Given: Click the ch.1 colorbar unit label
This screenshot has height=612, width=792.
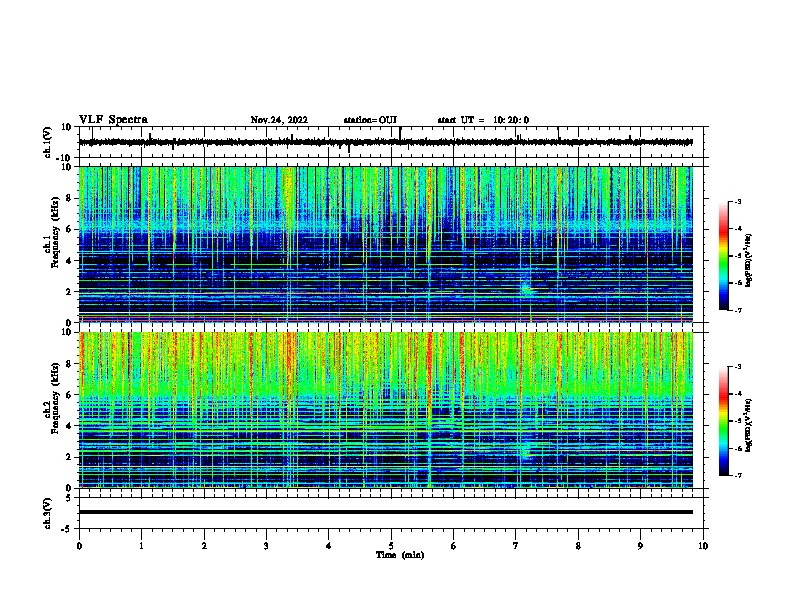Looking at the screenshot, I should [x=749, y=261].
